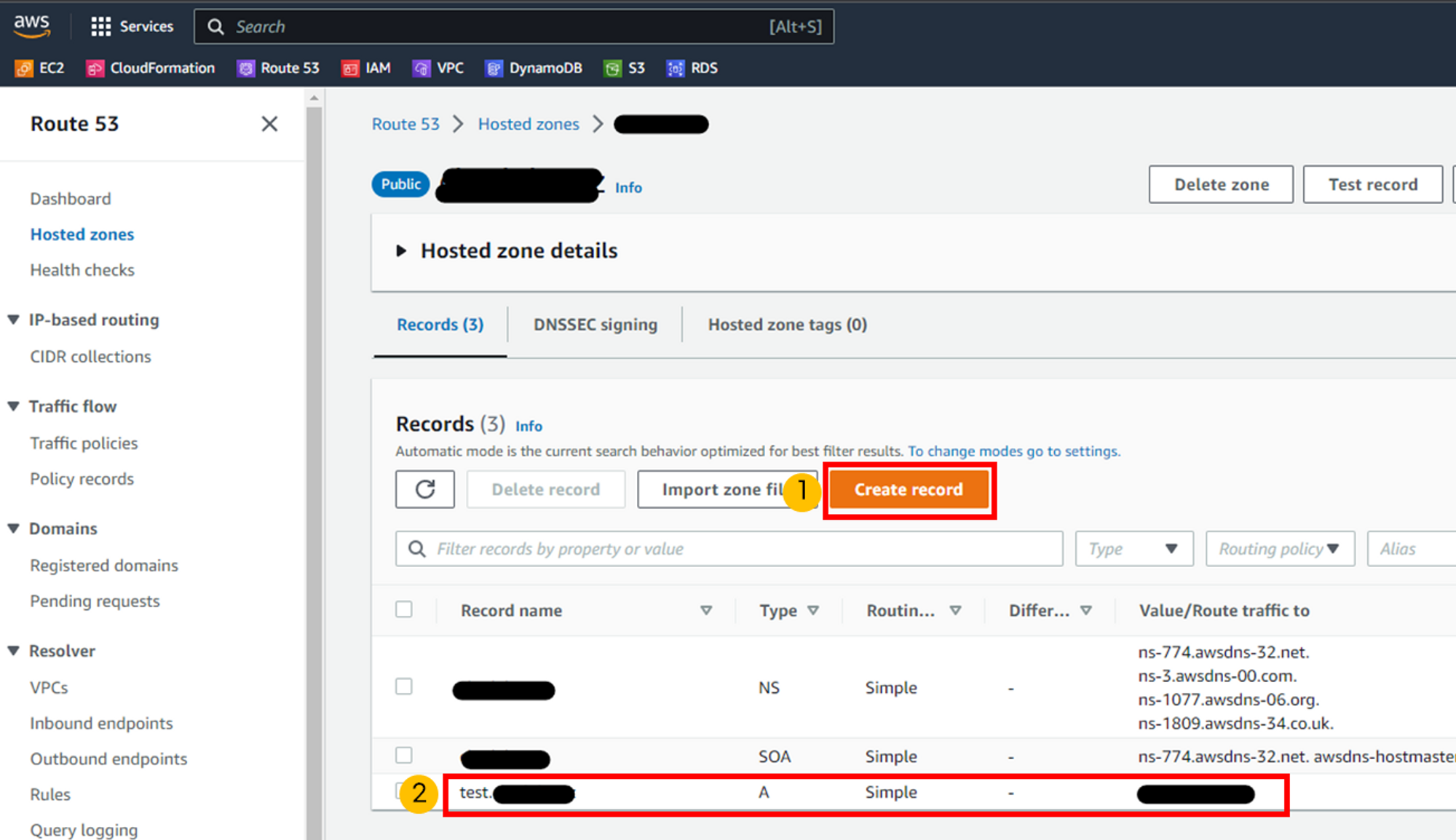The width and height of the screenshot is (1456, 840).
Task: Open EC2 shortcut icon in favorites bar
Action: tap(24, 68)
